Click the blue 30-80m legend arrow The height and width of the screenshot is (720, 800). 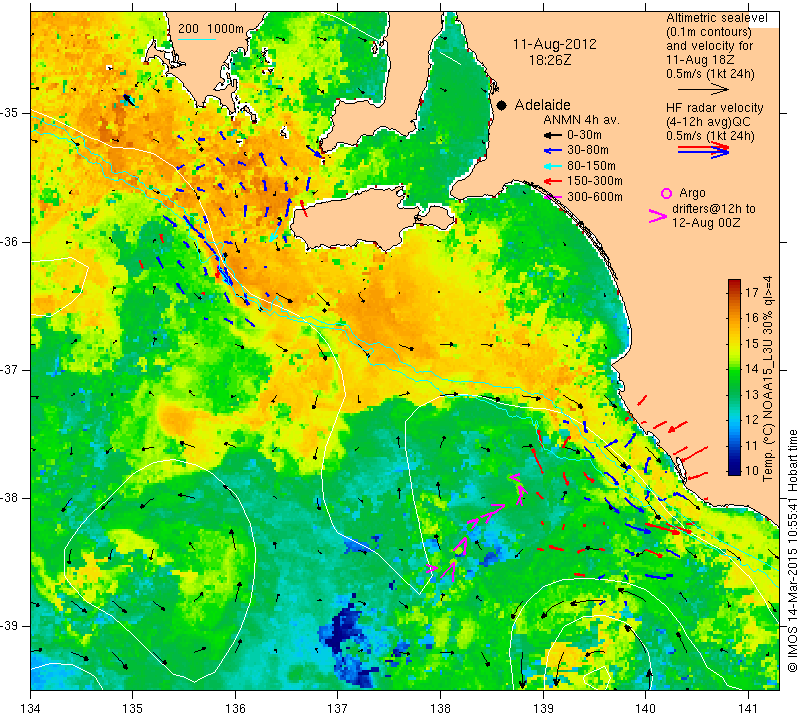coord(552,151)
